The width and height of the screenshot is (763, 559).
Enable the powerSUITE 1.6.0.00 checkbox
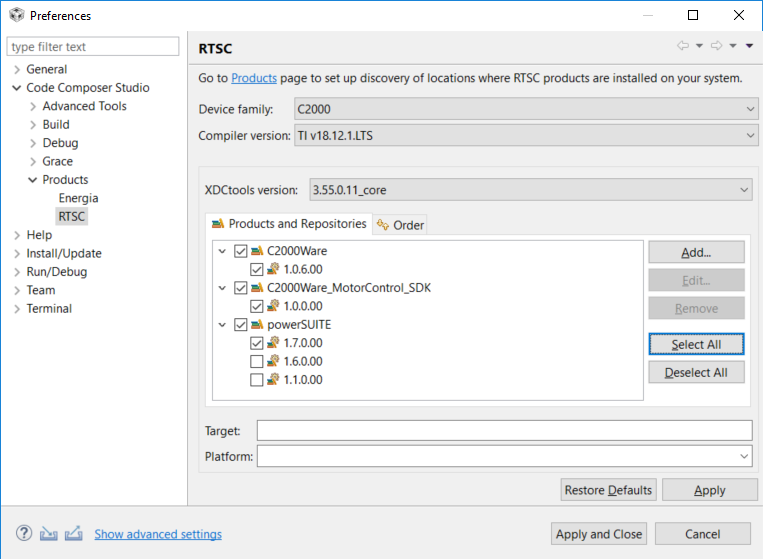click(x=257, y=361)
